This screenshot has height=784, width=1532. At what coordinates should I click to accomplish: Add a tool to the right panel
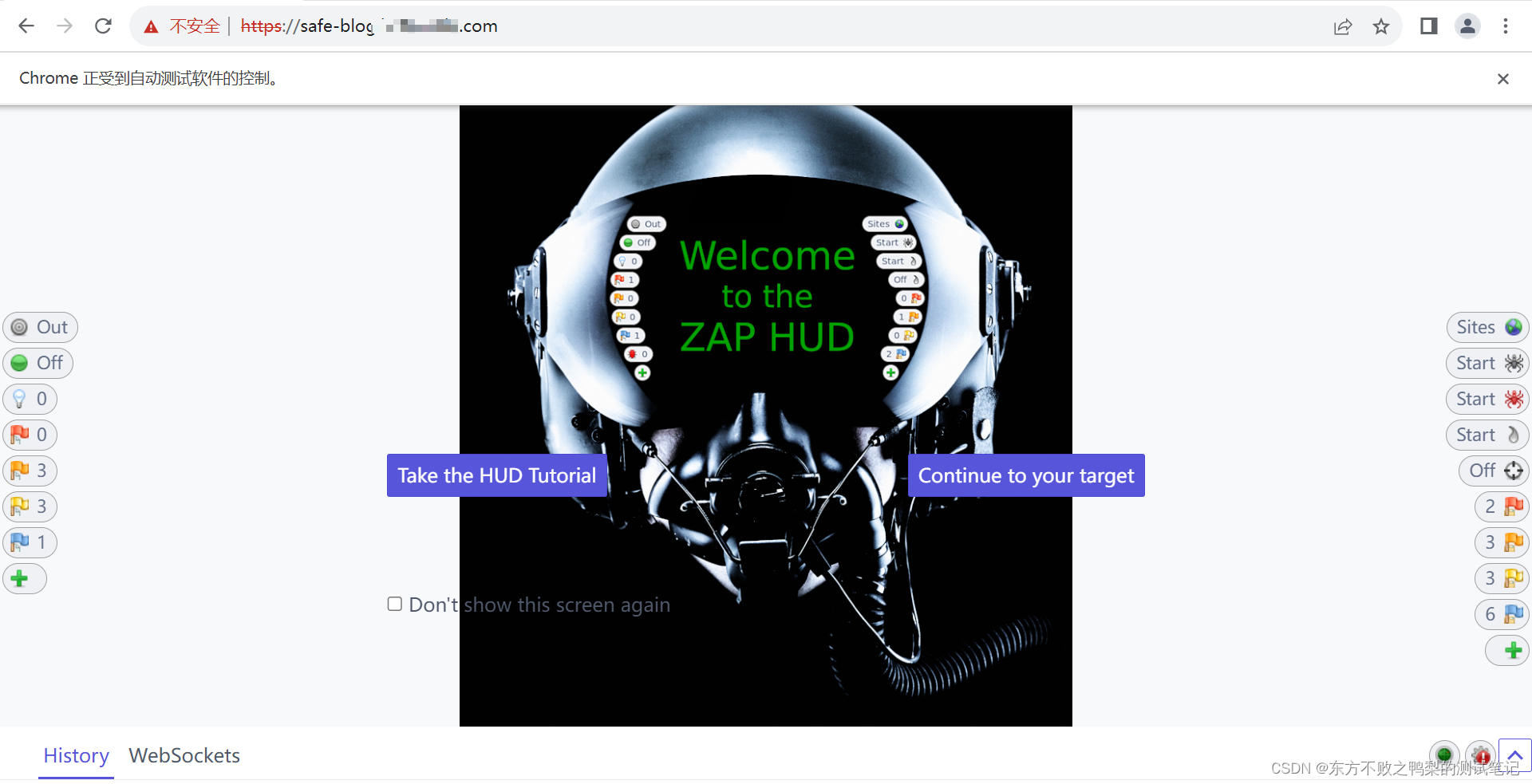click(1506, 650)
